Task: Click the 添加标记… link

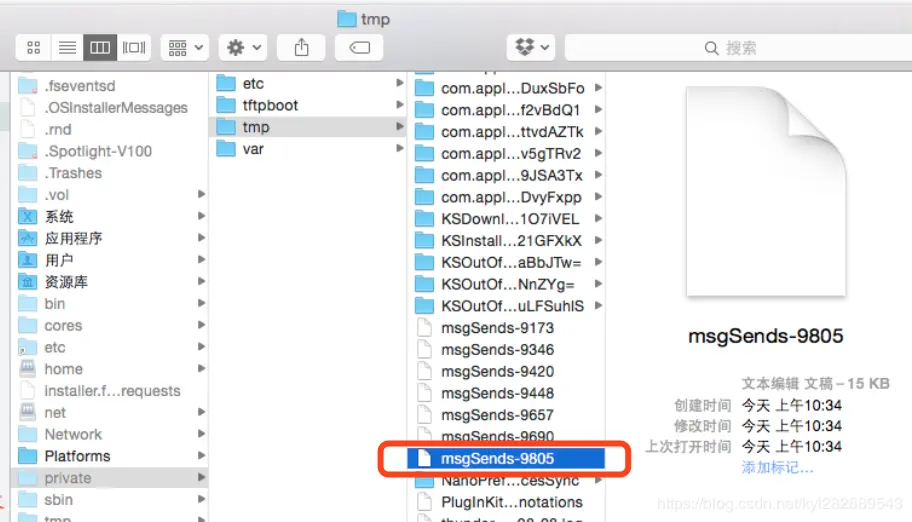Action: (x=777, y=467)
